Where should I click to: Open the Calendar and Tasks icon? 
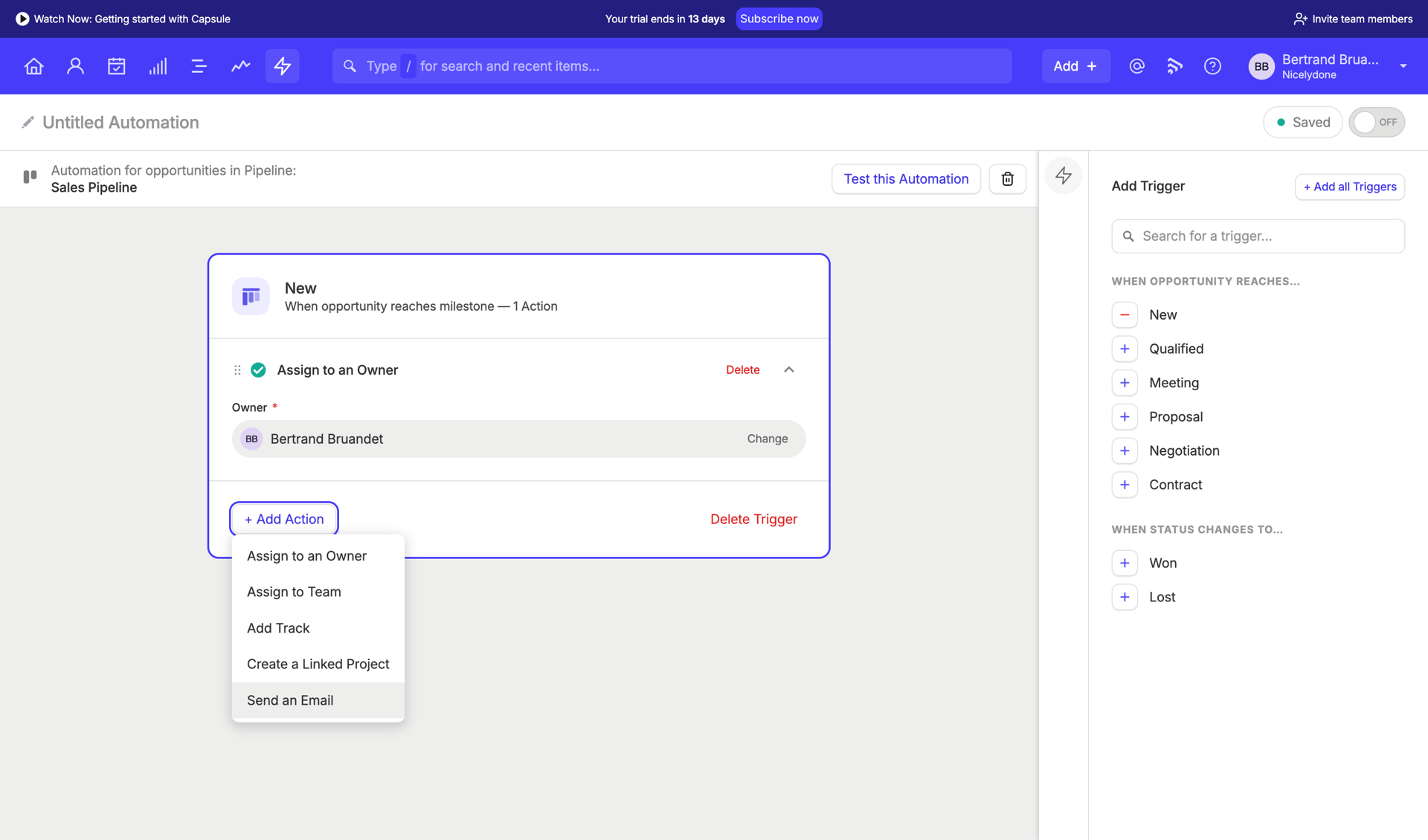tap(117, 65)
